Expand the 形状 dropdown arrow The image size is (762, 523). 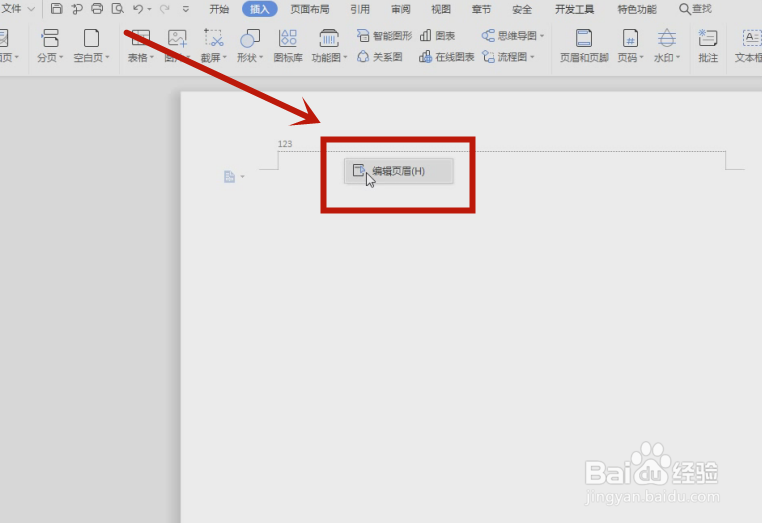point(261,57)
